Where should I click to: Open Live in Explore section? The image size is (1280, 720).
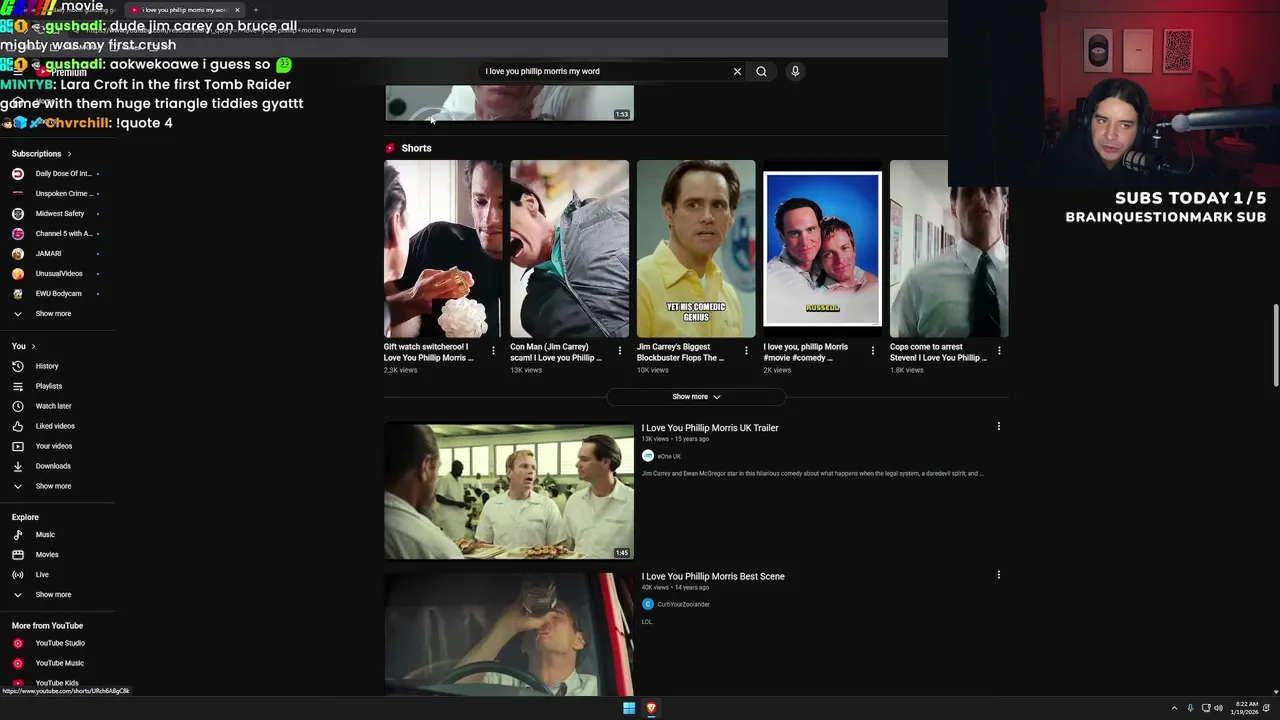[x=42, y=575]
